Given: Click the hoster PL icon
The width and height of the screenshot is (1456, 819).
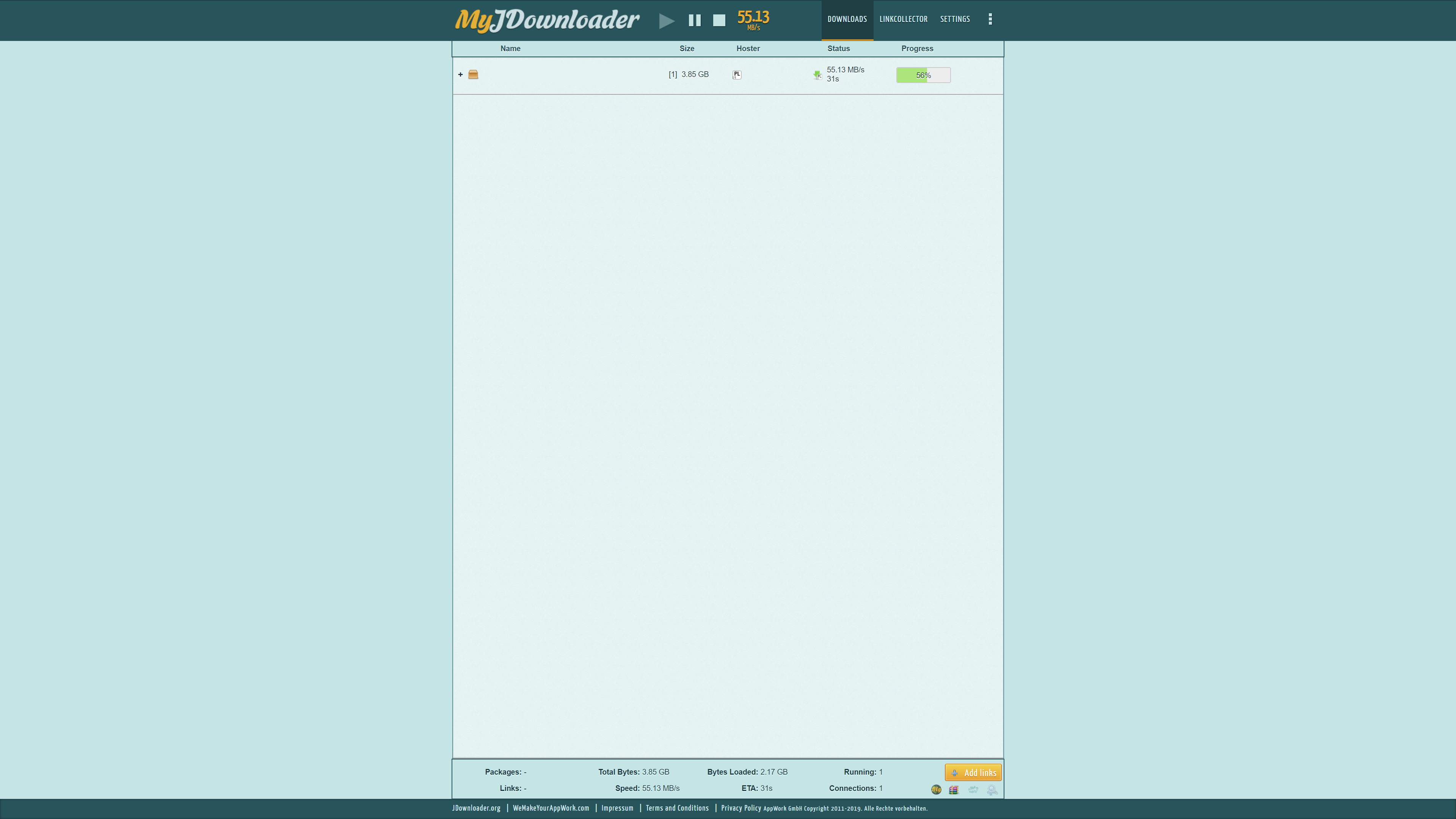Looking at the screenshot, I should pos(736,75).
